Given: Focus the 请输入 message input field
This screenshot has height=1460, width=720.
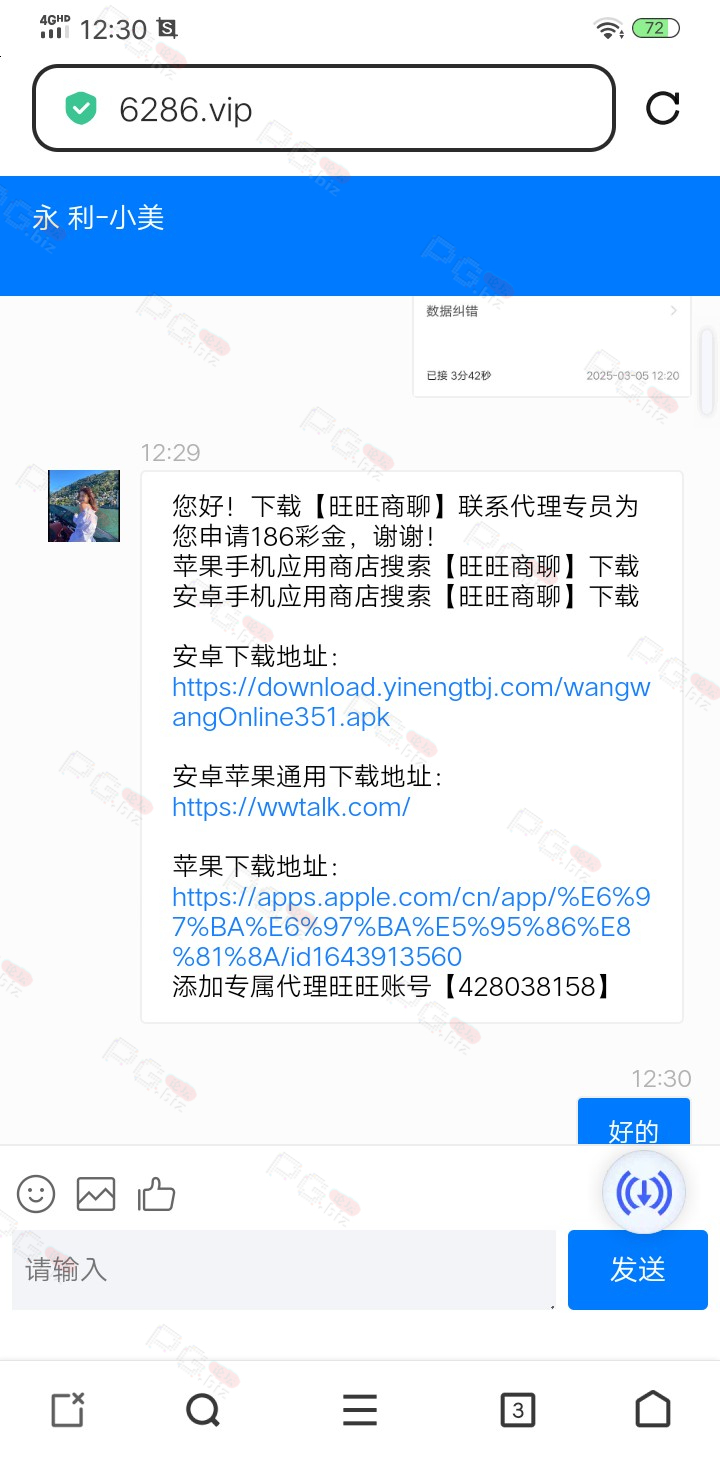Looking at the screenshot, I should [x=284, y=1270].
